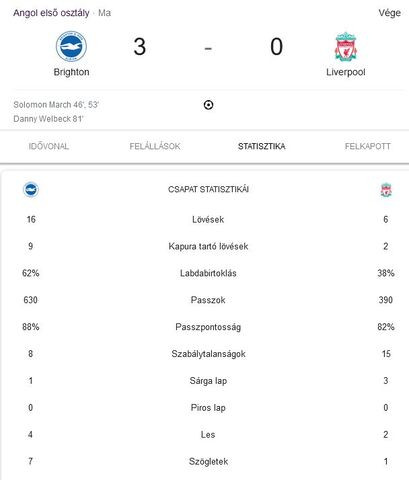Image resolution: width=409 pixels, height=480 pixels.
Task: Click scorer Solomon March 46', 53'
Action: click(x=56, y=105)
